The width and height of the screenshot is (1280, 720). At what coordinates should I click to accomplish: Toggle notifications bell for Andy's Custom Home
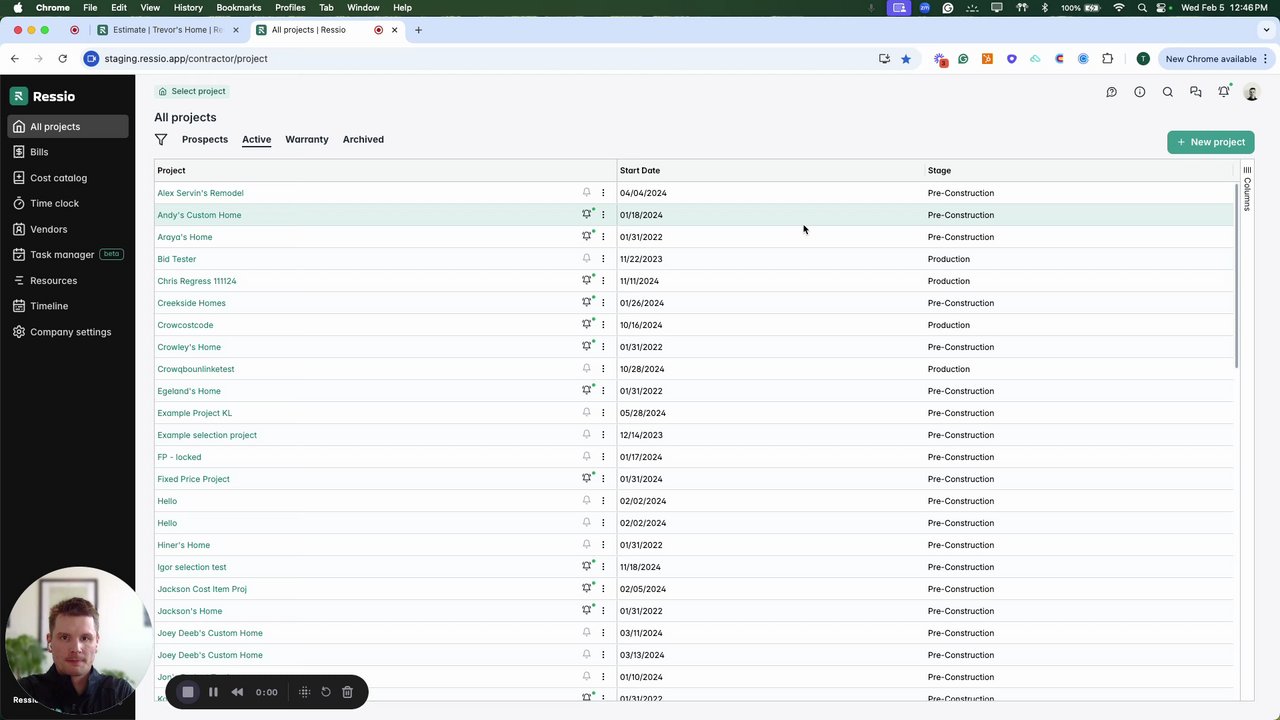click(587, 215)
